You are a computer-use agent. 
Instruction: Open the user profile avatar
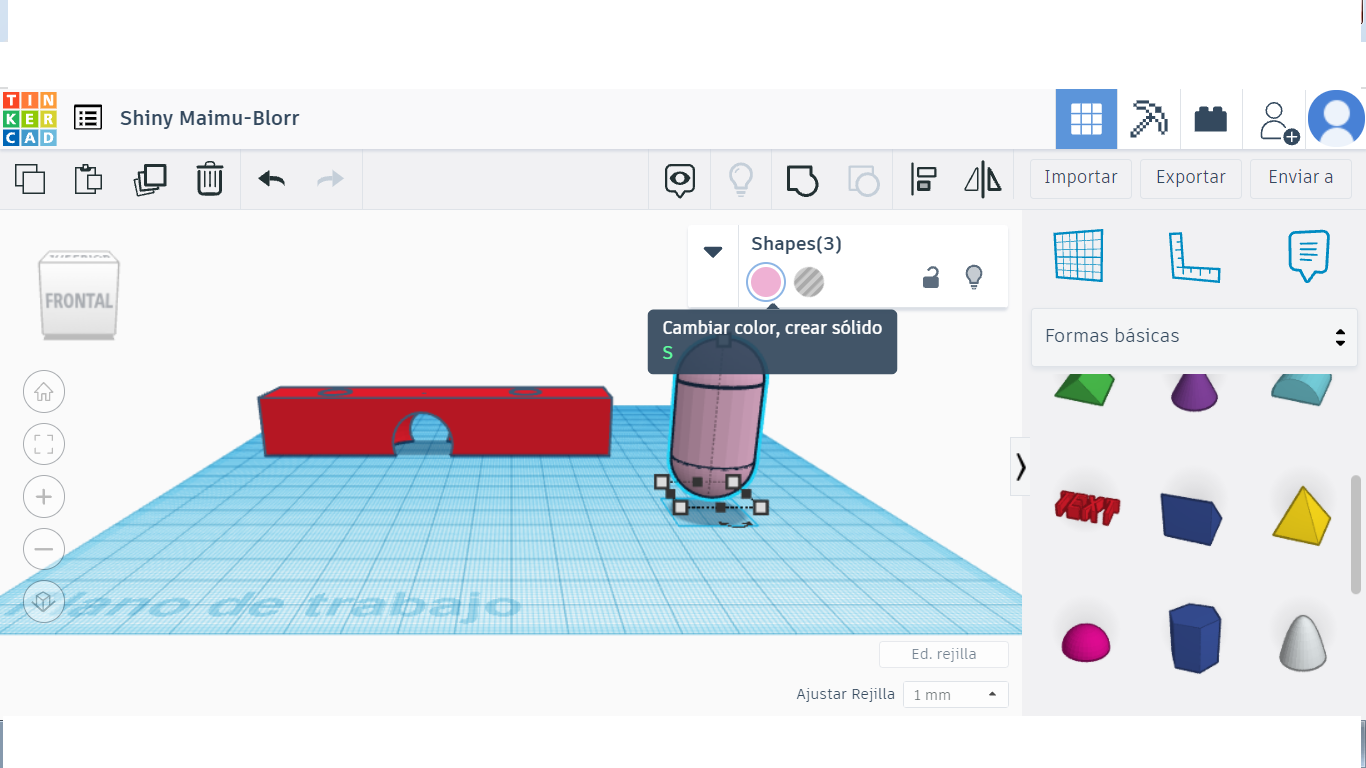pos(1336,119)
